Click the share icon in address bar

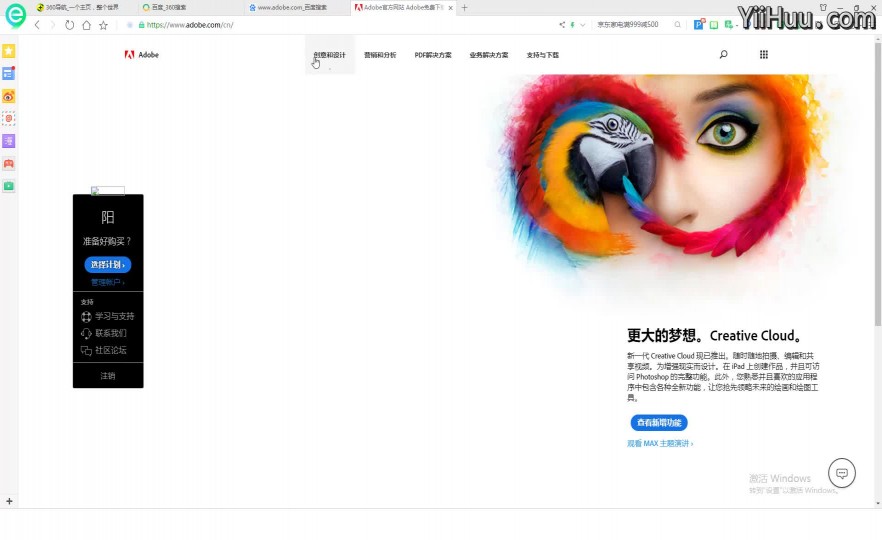(x=562, y=25)
